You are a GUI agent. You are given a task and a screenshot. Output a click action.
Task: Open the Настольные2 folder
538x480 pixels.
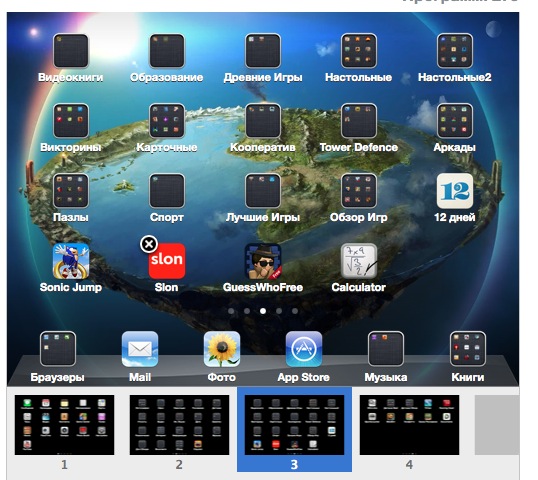click(455, 51)
